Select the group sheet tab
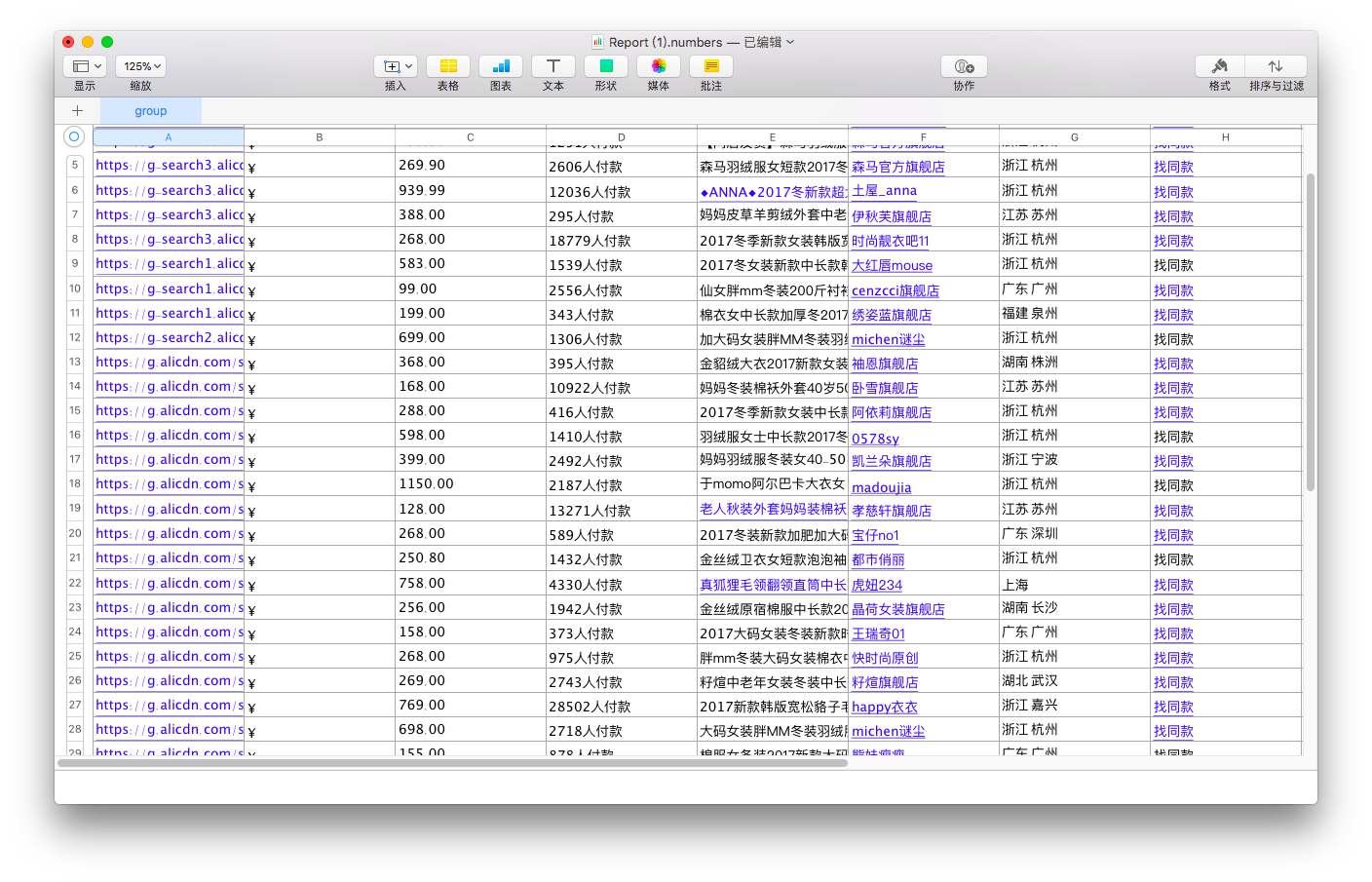 click(151, 111)
